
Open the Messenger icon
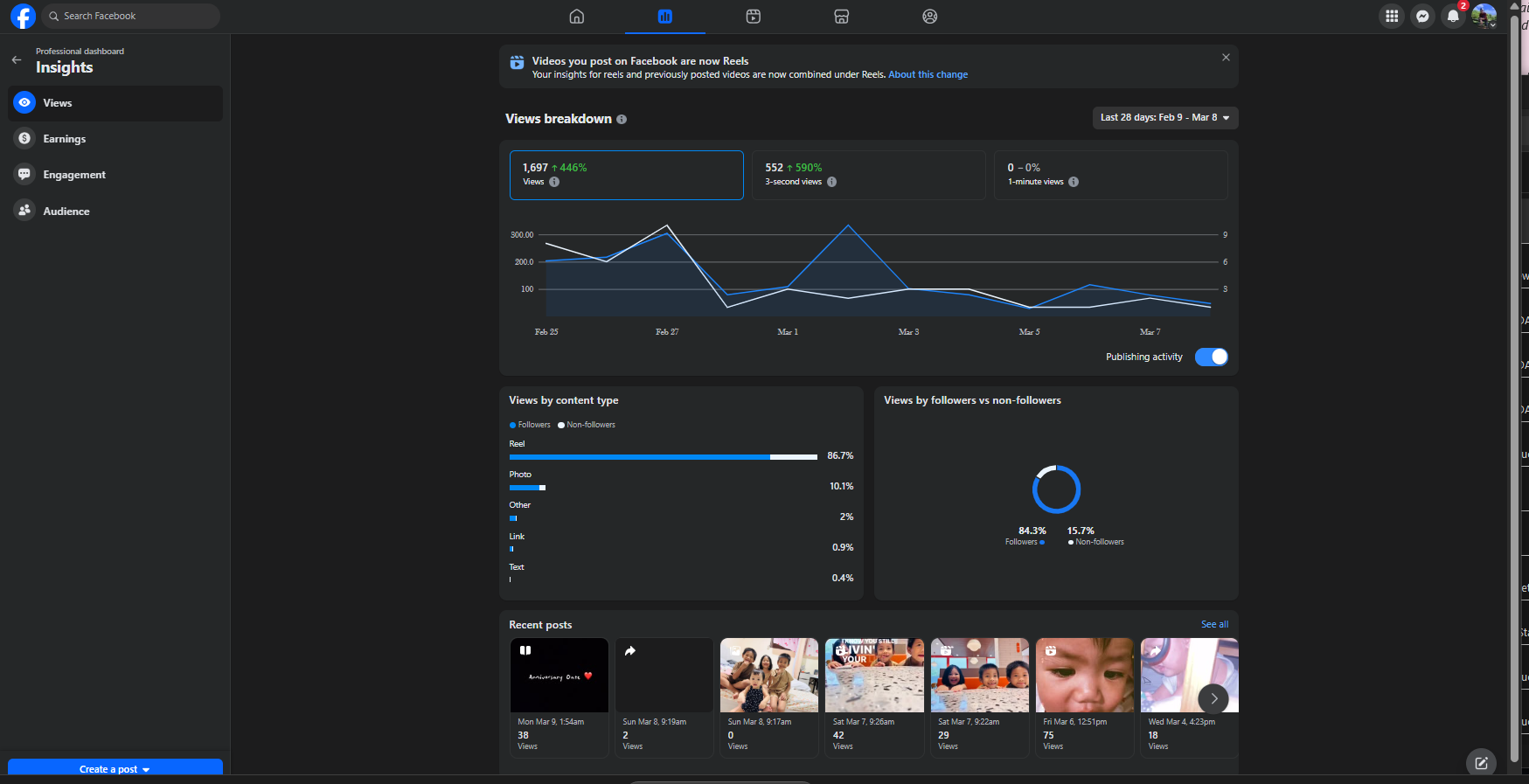point(1422,17)
